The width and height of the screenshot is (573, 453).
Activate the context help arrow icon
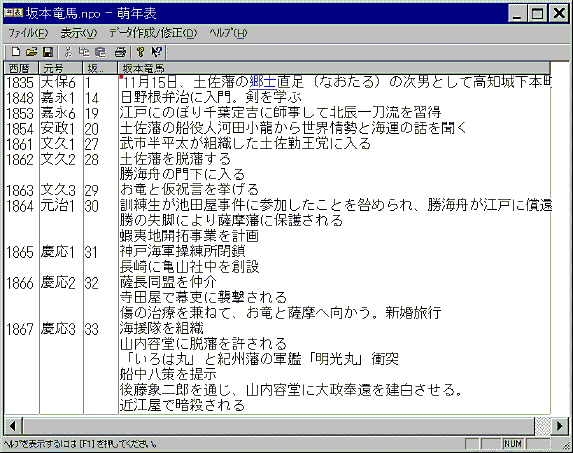click(x=157, y=52)
